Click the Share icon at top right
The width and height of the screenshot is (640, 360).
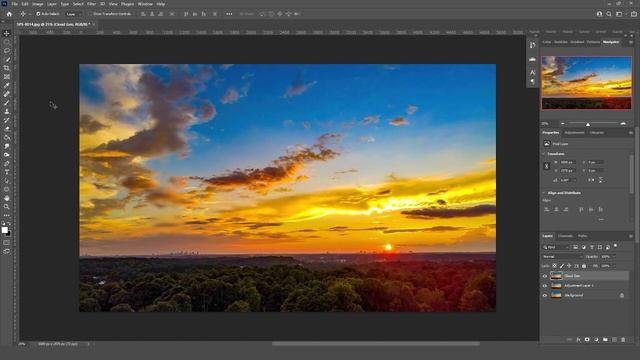pos(634,14)
